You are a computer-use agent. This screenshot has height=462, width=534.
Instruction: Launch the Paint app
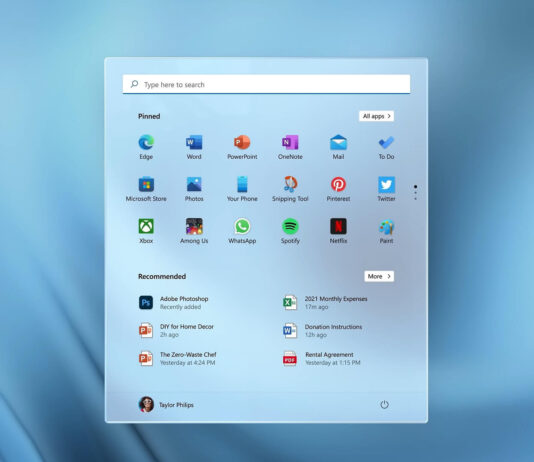(386, 231)
